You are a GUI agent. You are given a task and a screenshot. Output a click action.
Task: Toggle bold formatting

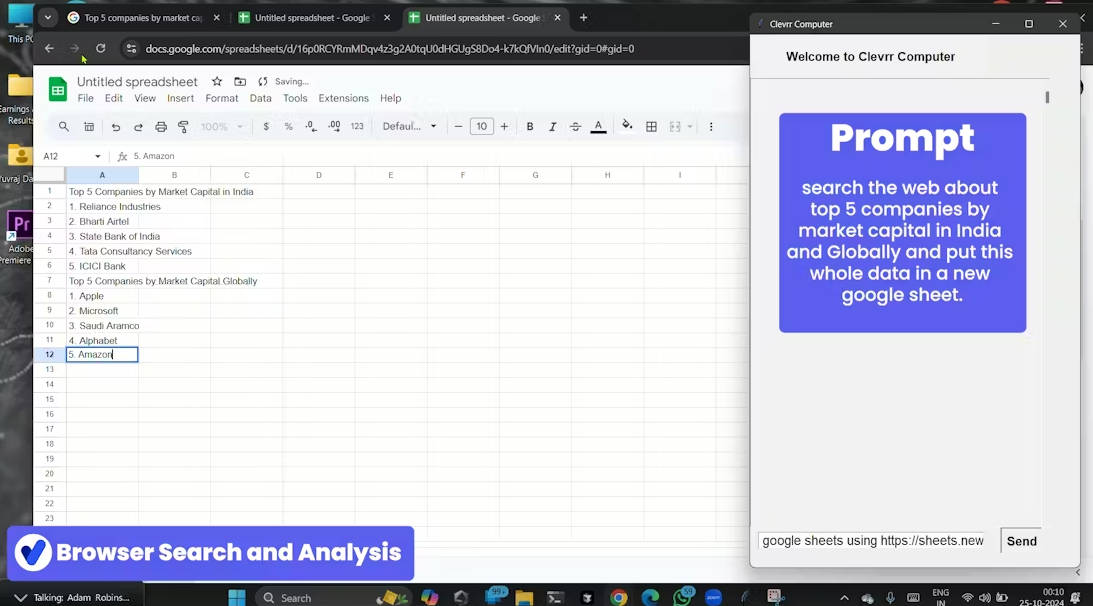530,127
